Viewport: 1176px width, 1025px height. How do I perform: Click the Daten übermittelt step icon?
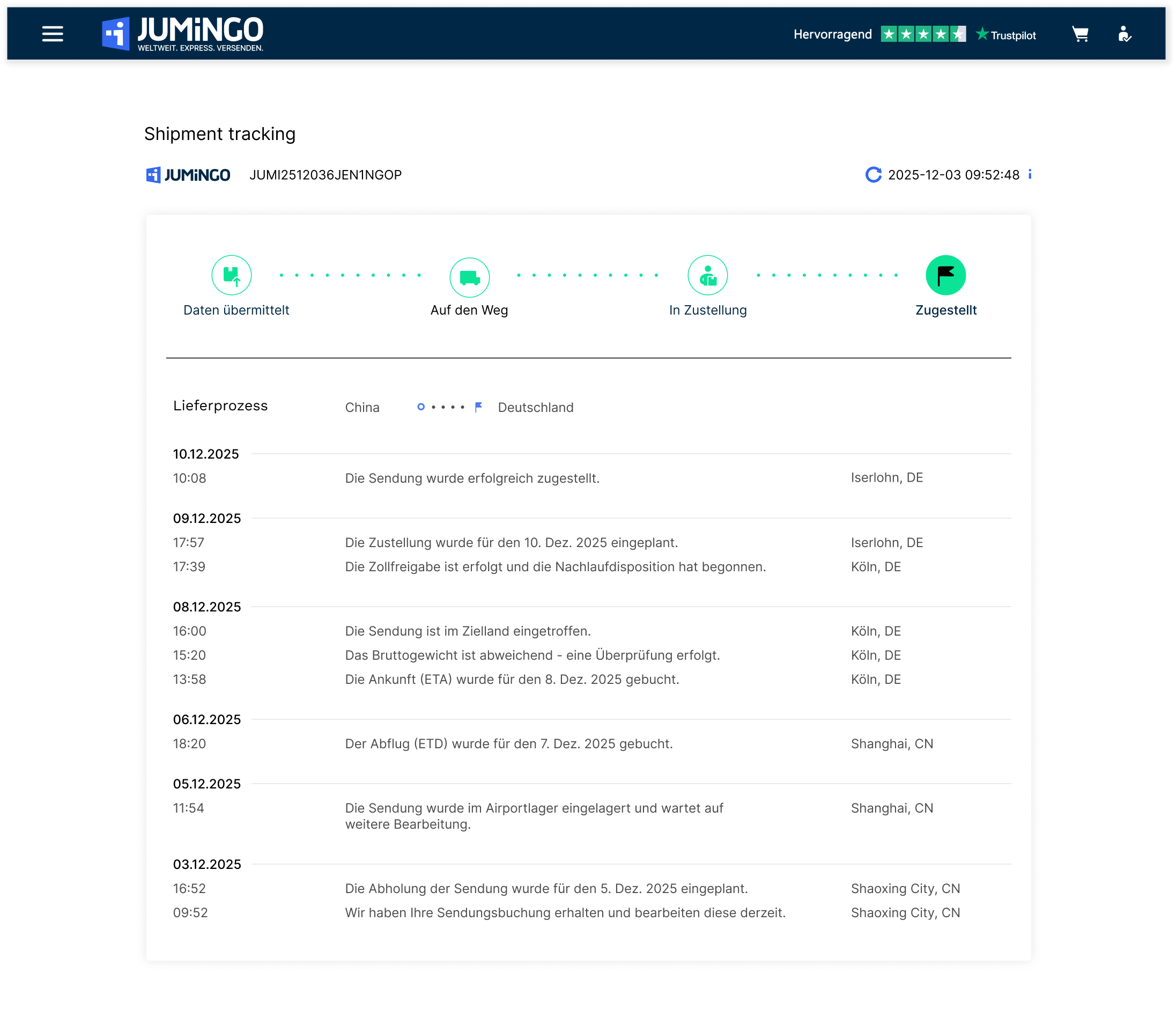232,275
